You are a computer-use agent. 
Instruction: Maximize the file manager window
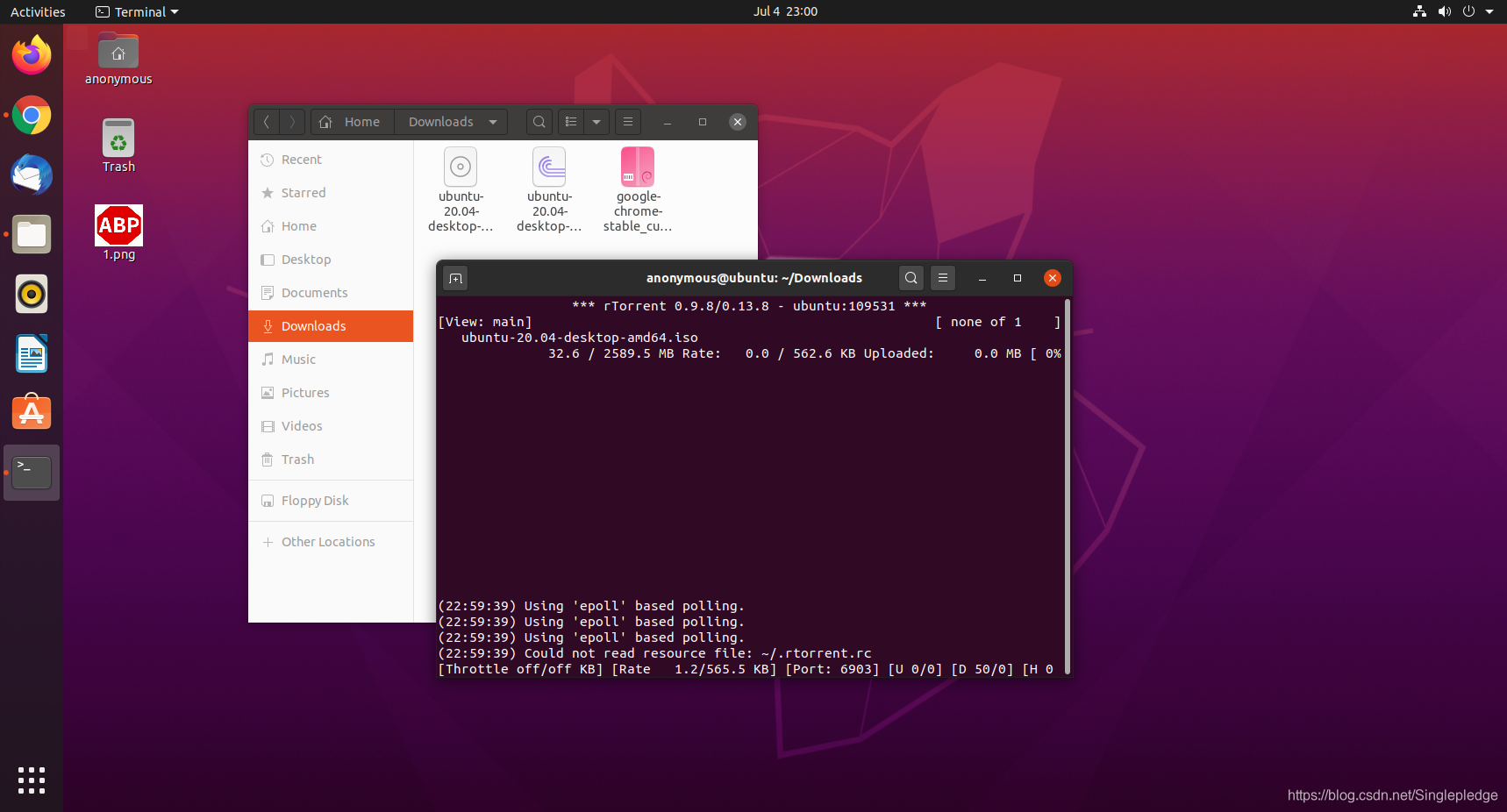click(703, 122)
